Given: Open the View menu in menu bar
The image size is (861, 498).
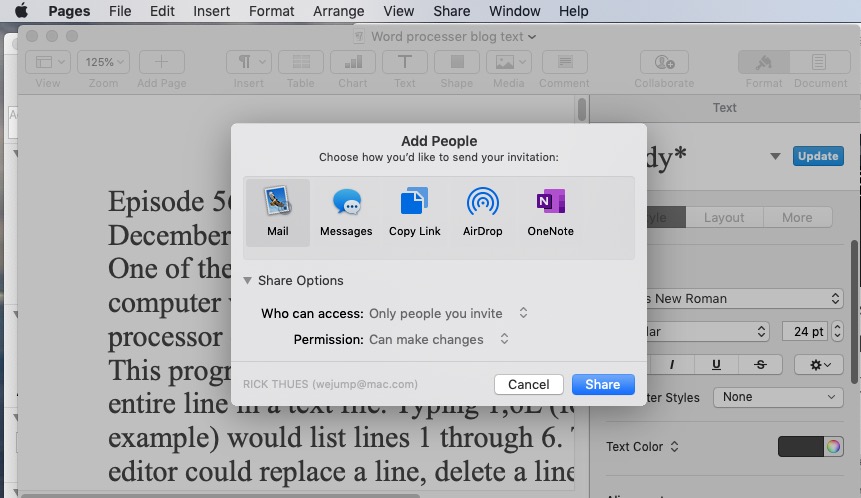Looking at the screenshot, I should [399, 11].
